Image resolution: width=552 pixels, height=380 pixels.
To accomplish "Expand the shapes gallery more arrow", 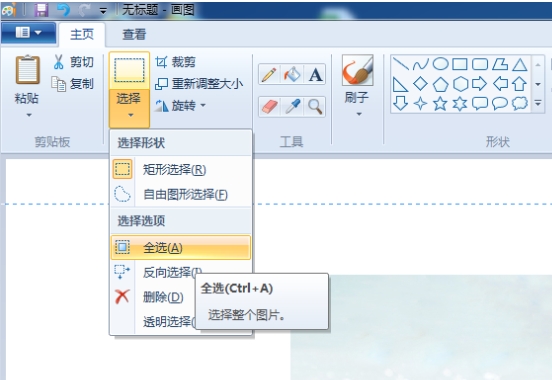I will tap(538, 104).
